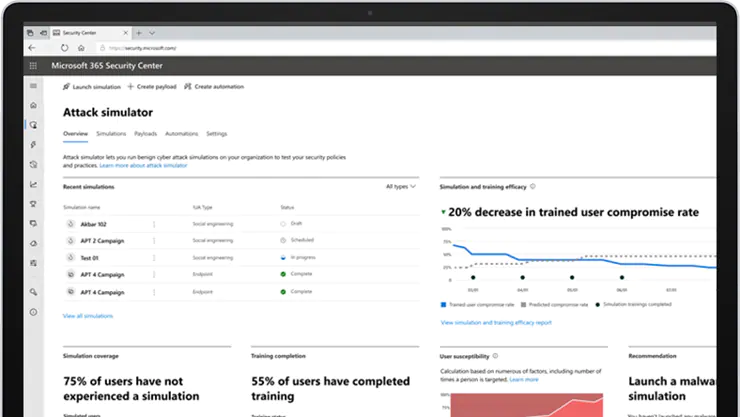Viewport: 740px width, 417px height.
Task: Click the browser back arrow
Action: (x=33, y=46)
